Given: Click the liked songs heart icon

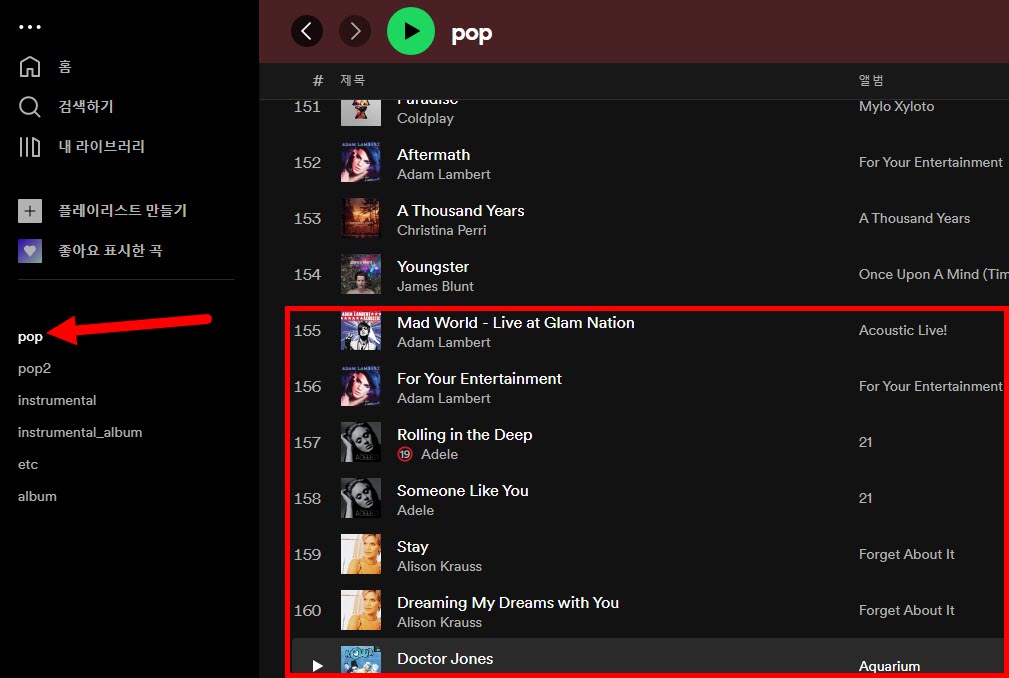Looking at the screenshot, I should point(30,251).
